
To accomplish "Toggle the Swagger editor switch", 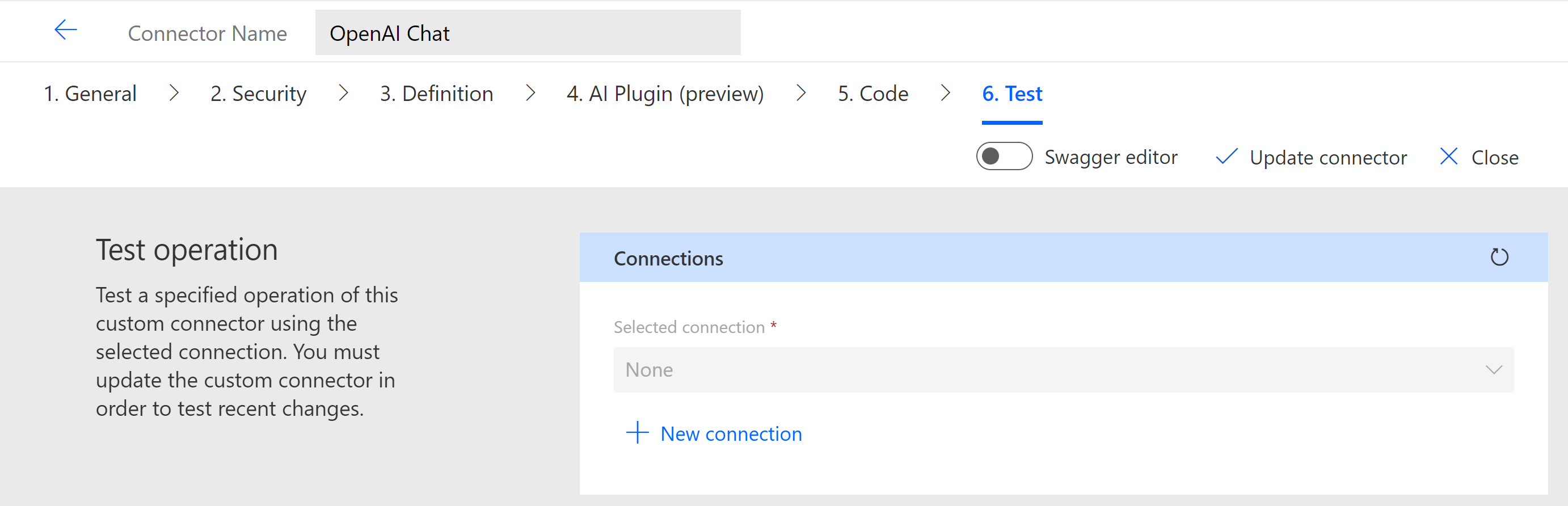I will 1004,157.
